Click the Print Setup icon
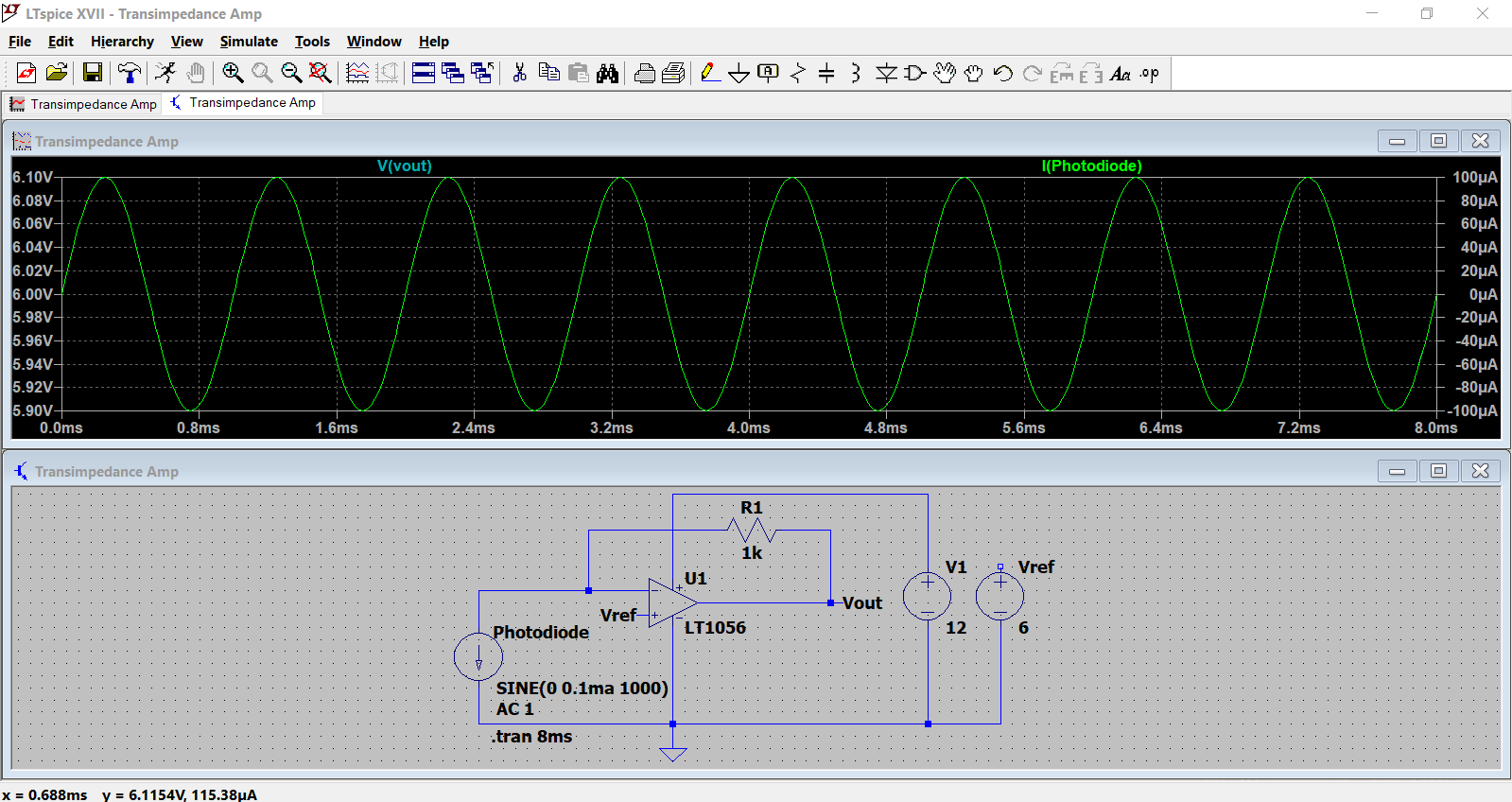This screenshot has height=802, width=1512. [x=645, y=73]
